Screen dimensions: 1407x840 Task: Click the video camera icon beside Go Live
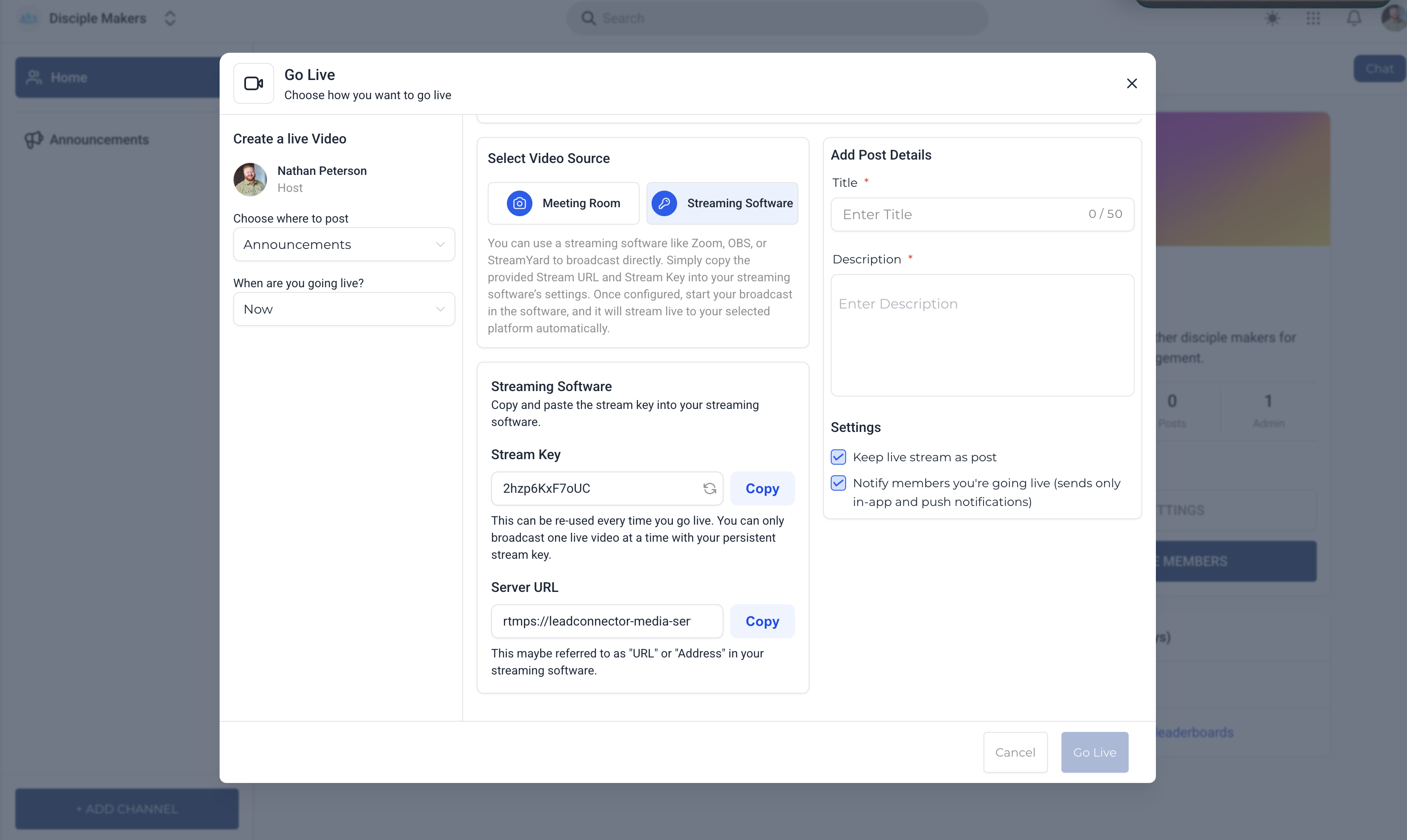[x=254, y=84]
